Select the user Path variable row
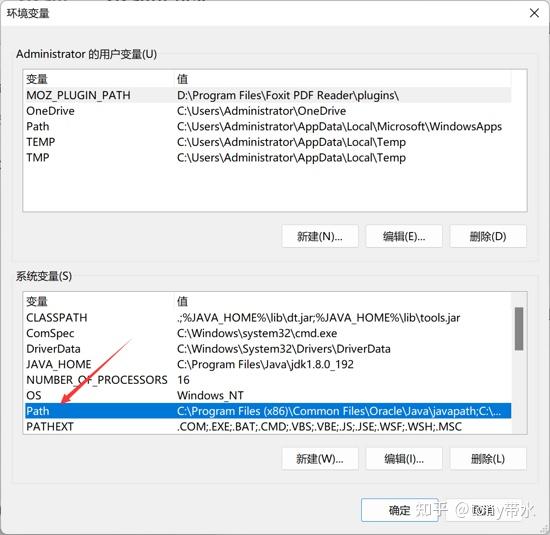 click(x=268, y=126)
